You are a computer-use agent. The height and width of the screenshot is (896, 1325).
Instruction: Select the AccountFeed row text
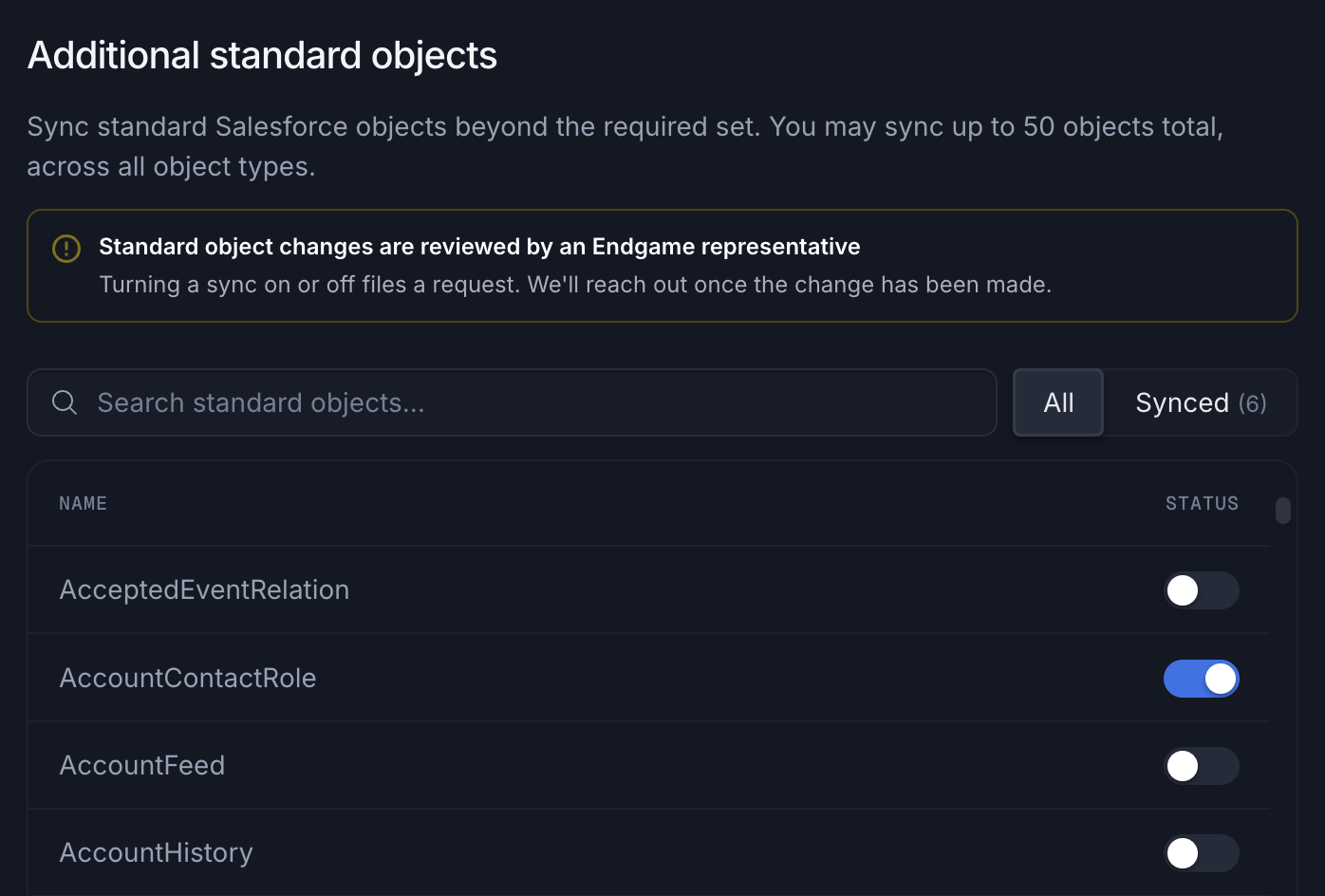click(x=142, y=765)
